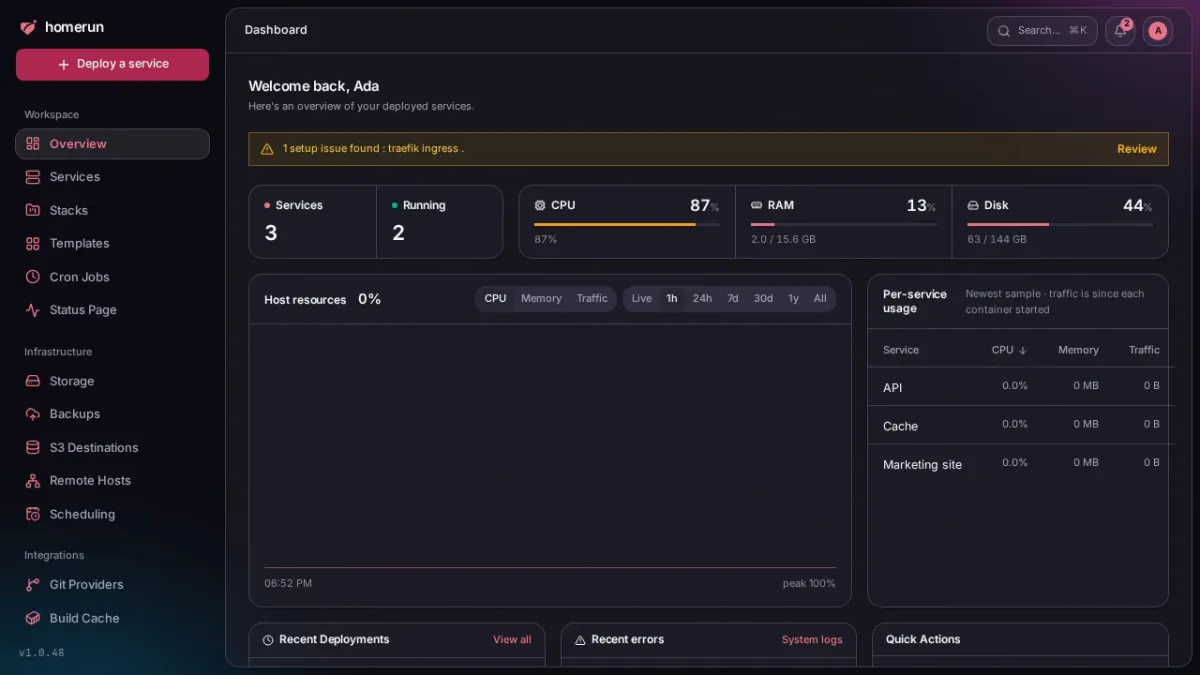Sort the table by CPU column arrow

[x=1023, y=350]
